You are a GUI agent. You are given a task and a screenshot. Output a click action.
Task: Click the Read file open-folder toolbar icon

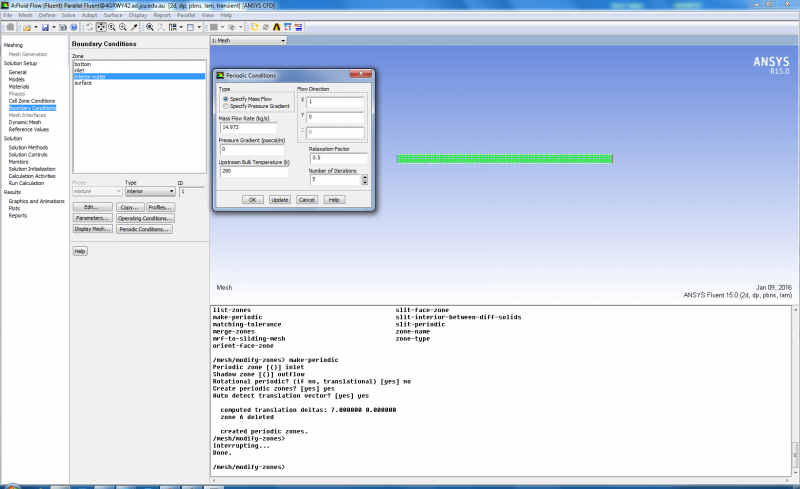click(x=27, y=28)
